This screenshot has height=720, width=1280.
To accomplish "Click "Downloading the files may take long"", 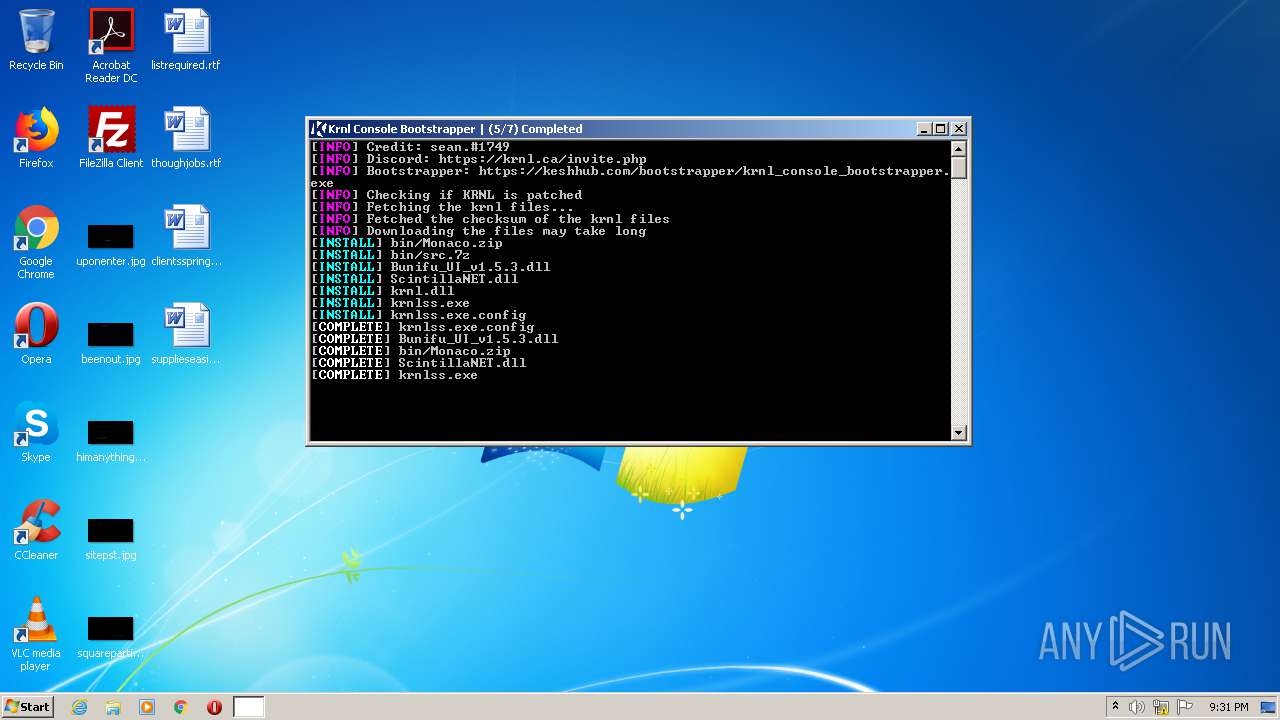I will (478, 231).
